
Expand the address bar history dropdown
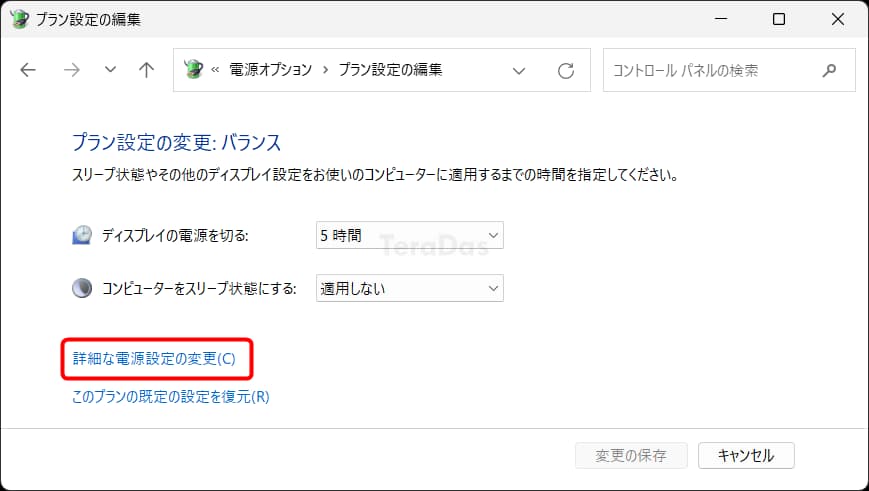(519, 71)
